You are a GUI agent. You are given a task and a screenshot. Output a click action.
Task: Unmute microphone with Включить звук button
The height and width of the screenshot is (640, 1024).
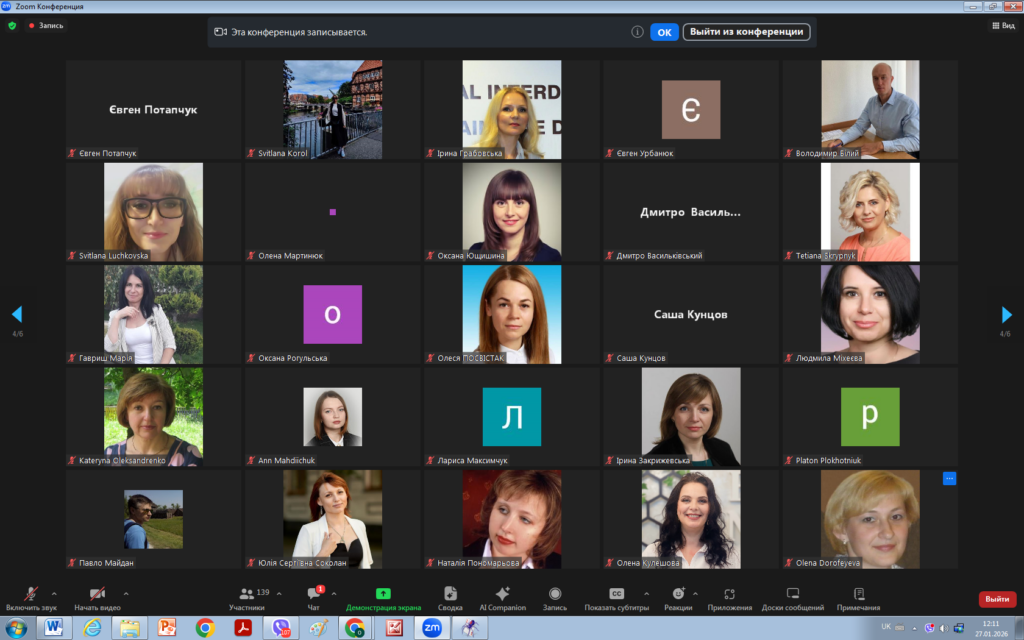[31, 597]
